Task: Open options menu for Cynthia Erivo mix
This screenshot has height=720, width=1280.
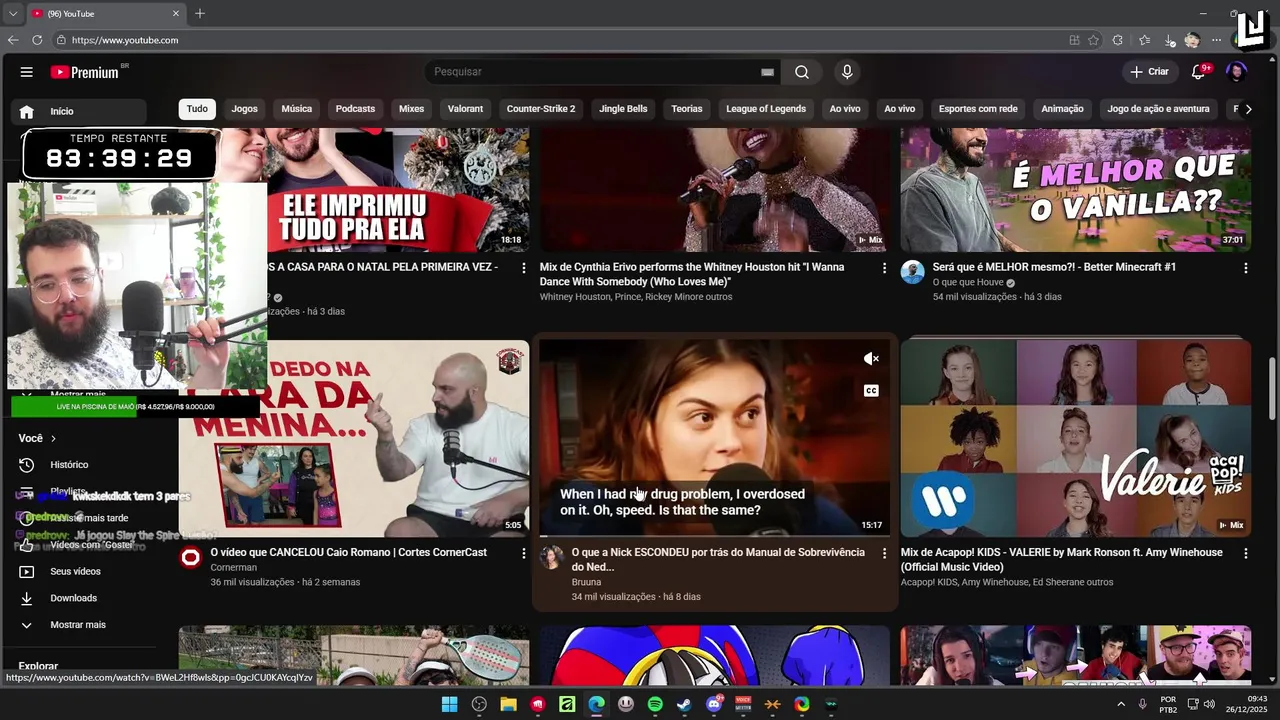Action: click(884, 268)
